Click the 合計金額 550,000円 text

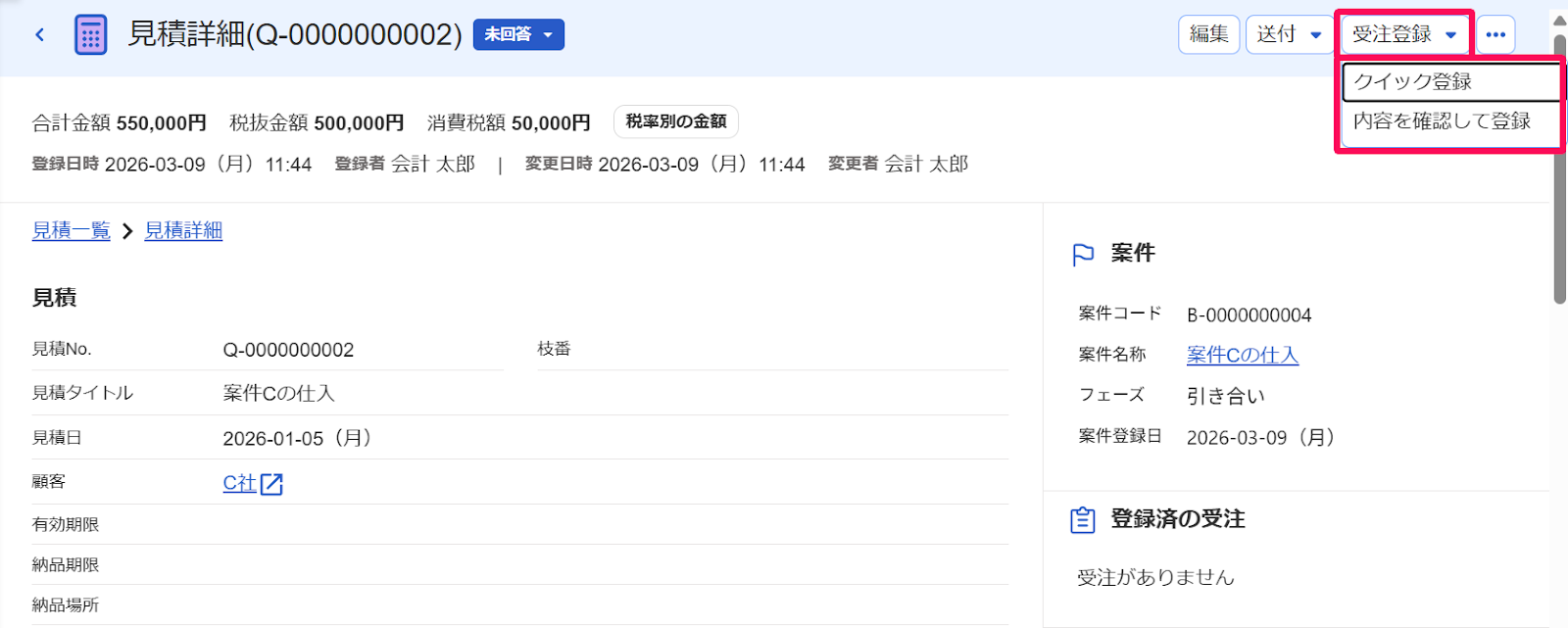(x=120, y=122)
